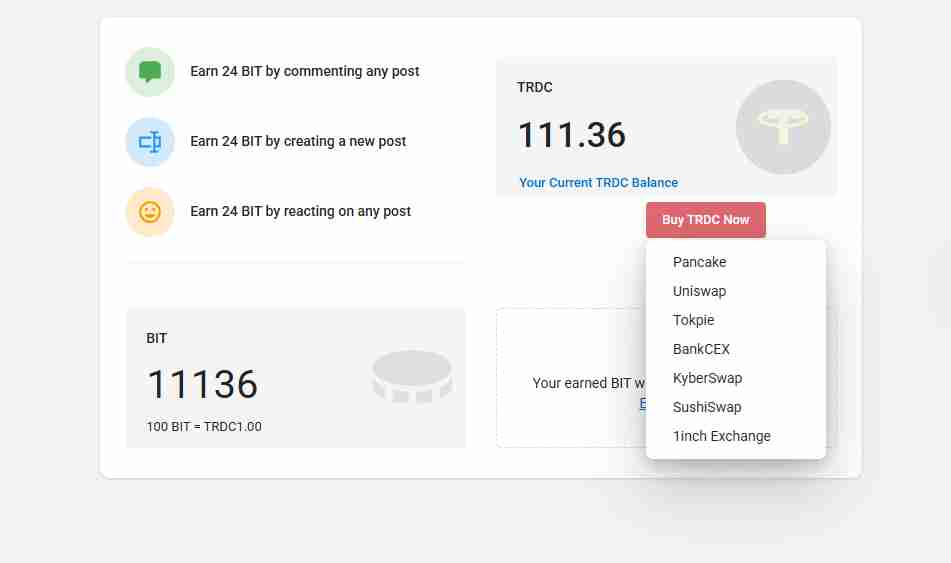Click the TRDC balance amount 111.36
The height and width of the screenshot is (563, 951).
572,135
